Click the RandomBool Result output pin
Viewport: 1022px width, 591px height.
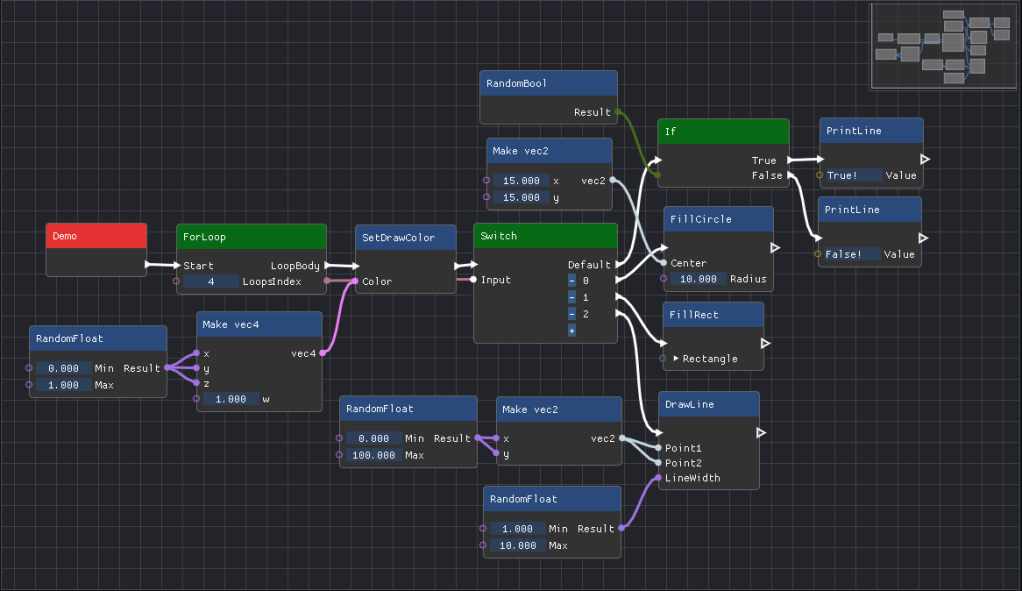point(618,112)
